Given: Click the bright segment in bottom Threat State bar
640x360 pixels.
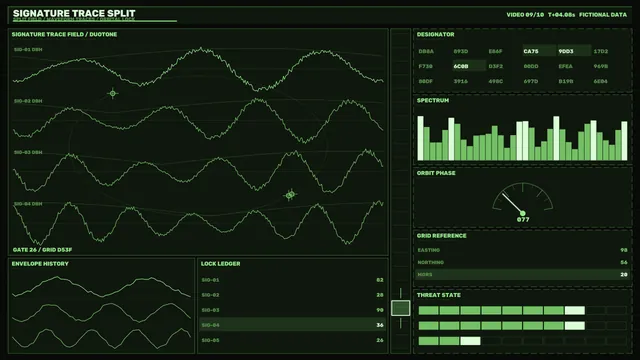Looking at the screenshot, I should [x=470, y=340].
